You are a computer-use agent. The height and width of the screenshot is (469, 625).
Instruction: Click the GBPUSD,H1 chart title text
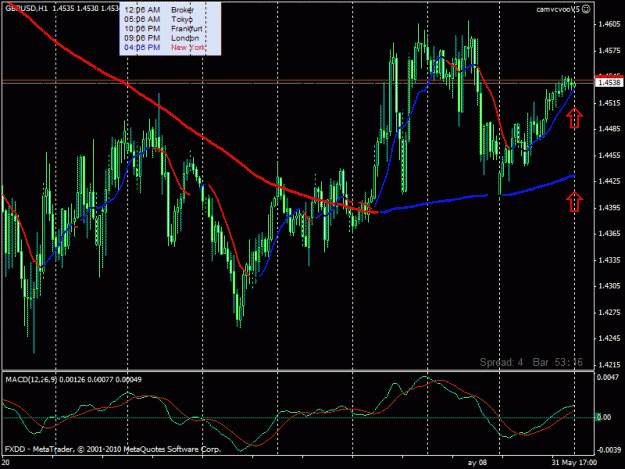[x=26, y=8]
